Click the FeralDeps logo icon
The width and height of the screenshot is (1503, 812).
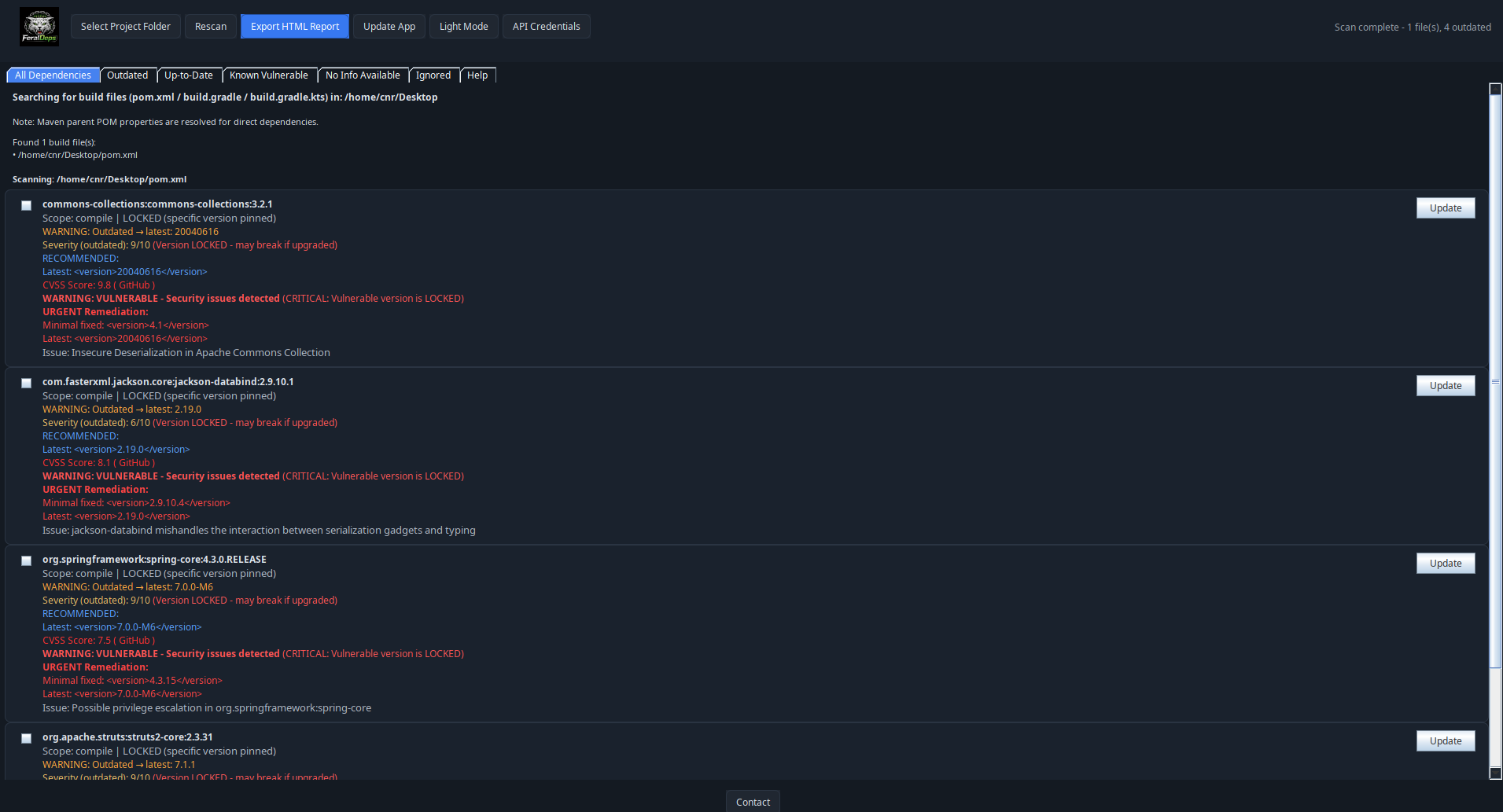[38, 26]
